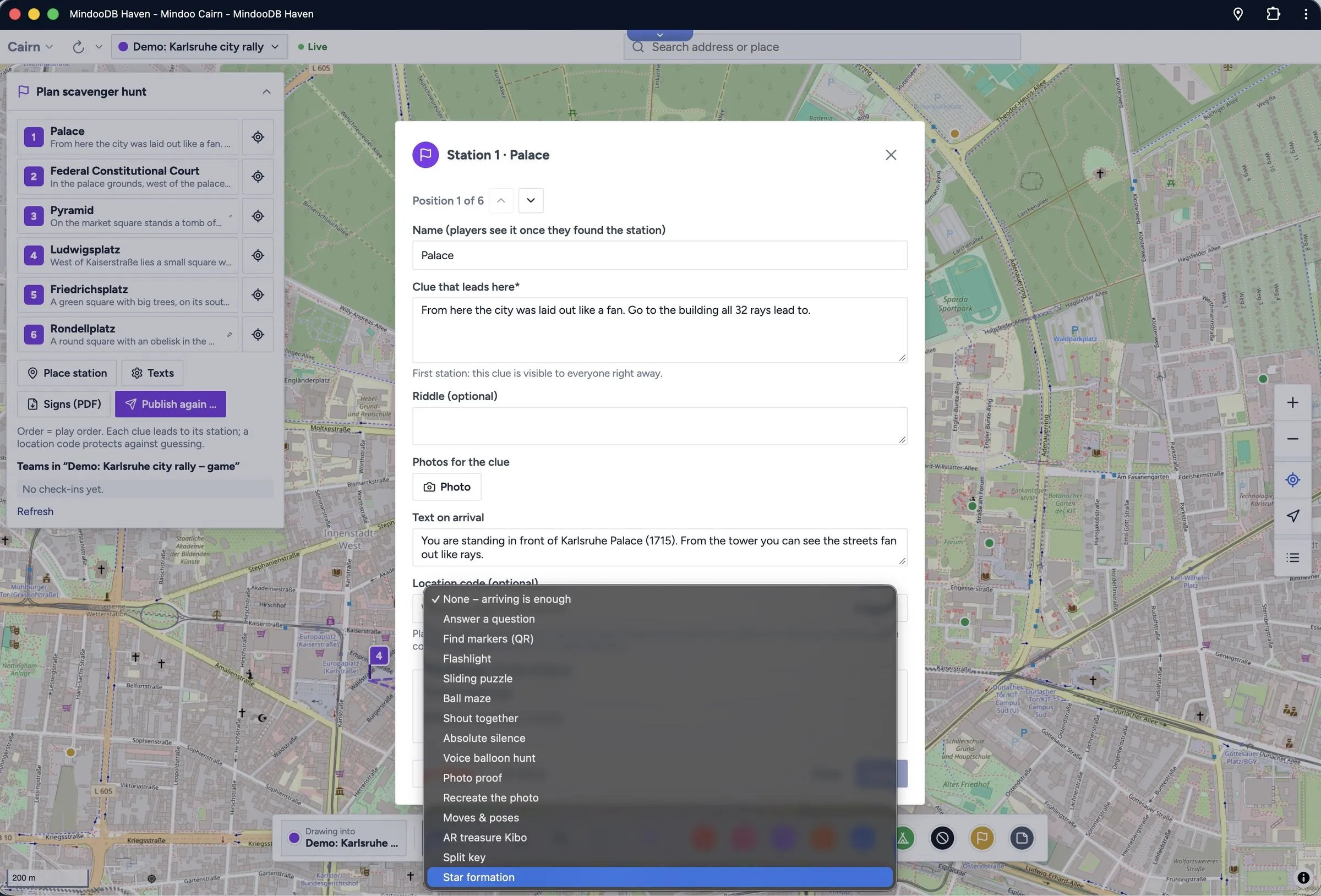The image size is (1321, 896).
Task: Click station marker 4 on the map
Action: (x=379, y=655)
